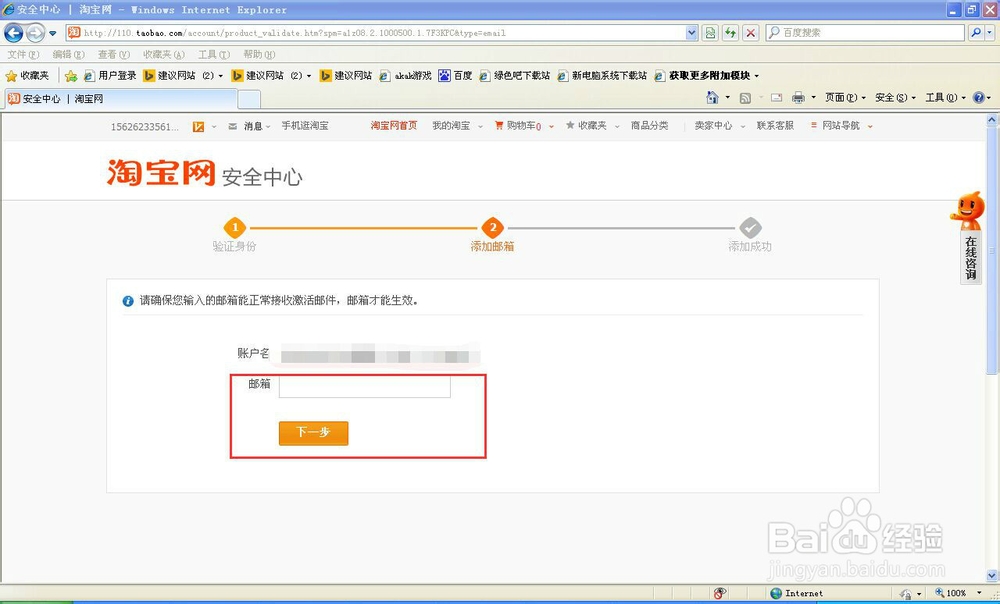This screenshot has height=604, width=1000.
Task: Click the 联系客服 link
Action: point(775,126)
